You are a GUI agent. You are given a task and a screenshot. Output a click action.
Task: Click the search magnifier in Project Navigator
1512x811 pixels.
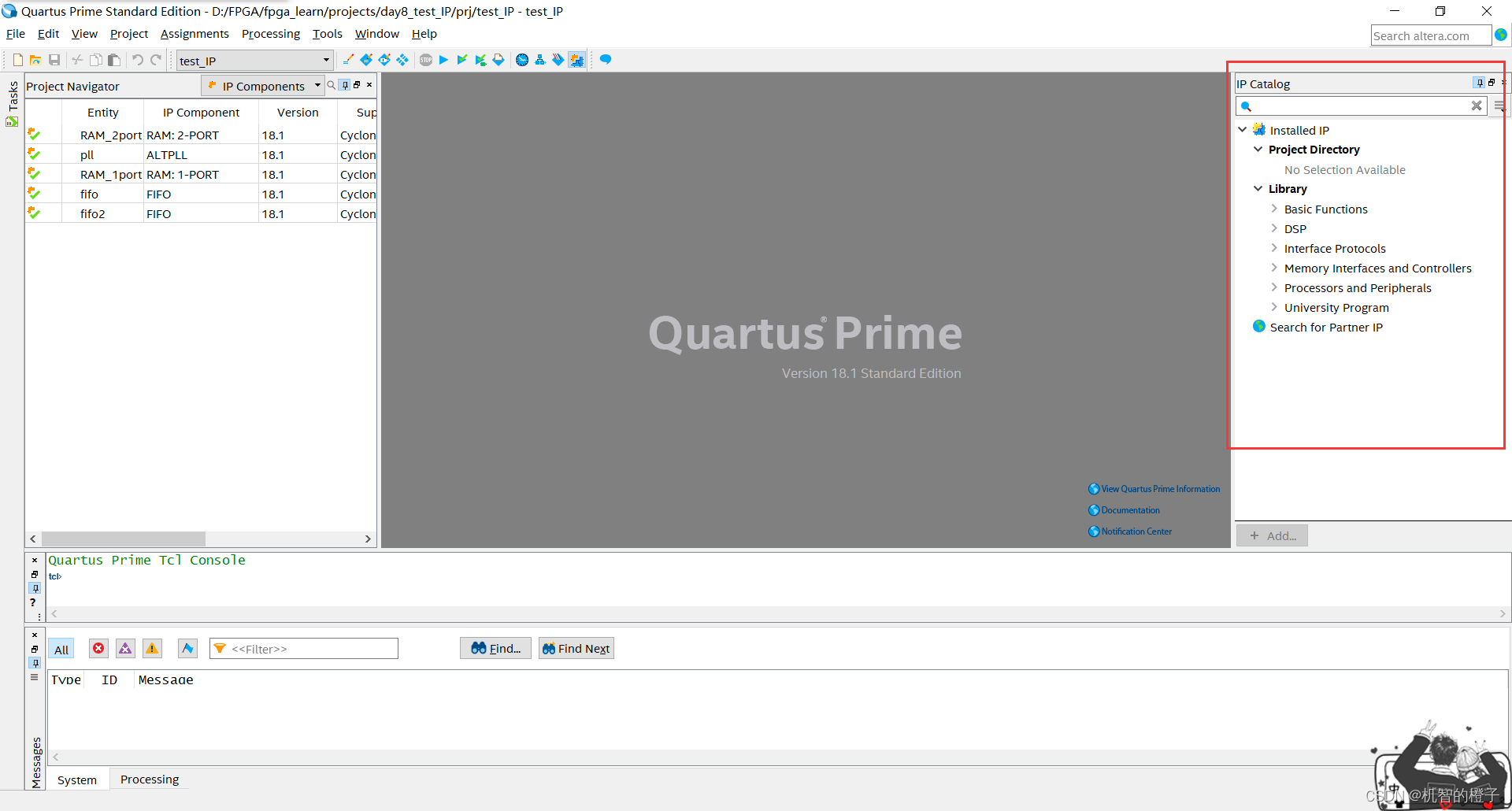(332, 85)
